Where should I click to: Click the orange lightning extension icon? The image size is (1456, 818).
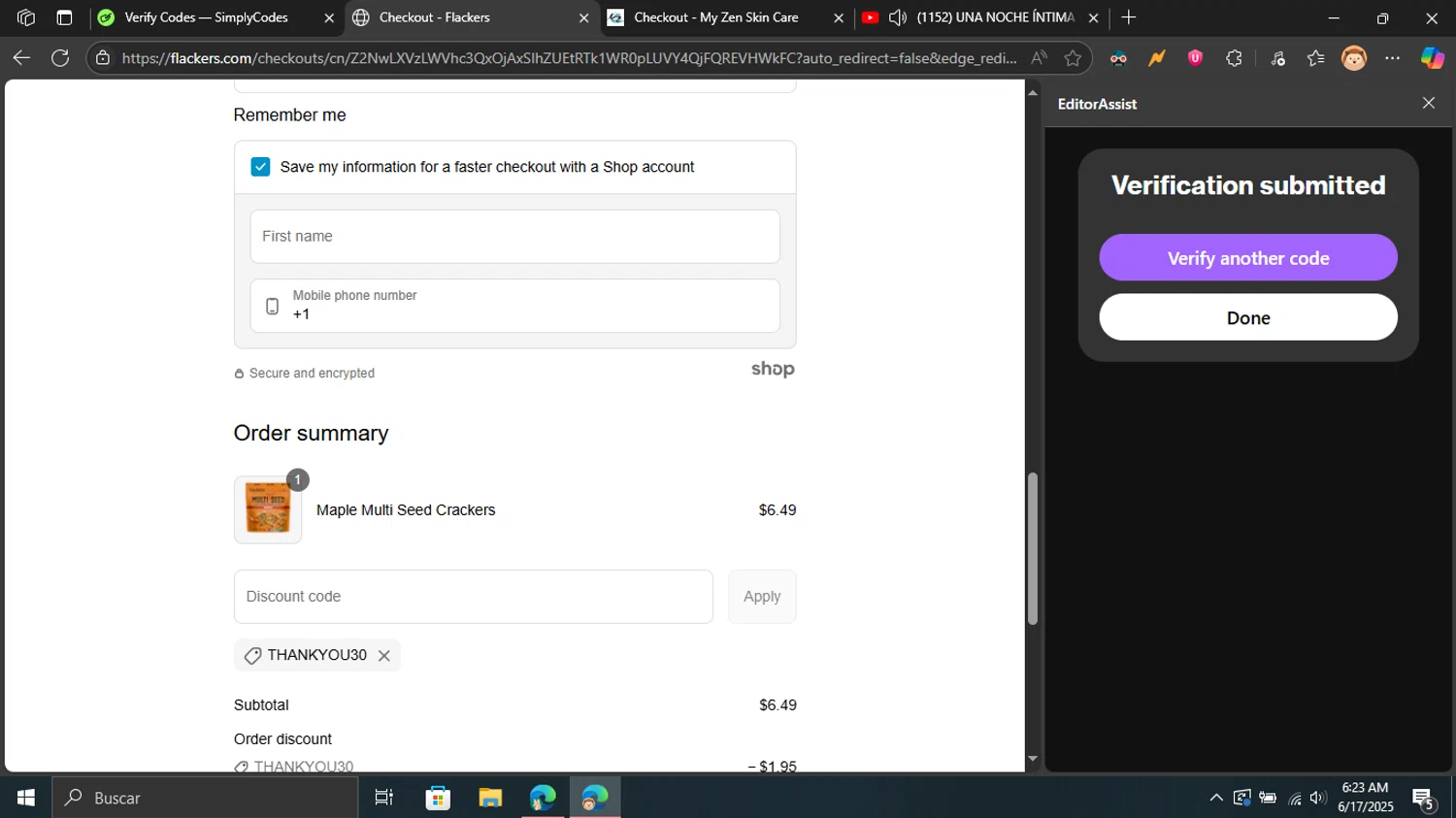click(x=1156, y=58)
